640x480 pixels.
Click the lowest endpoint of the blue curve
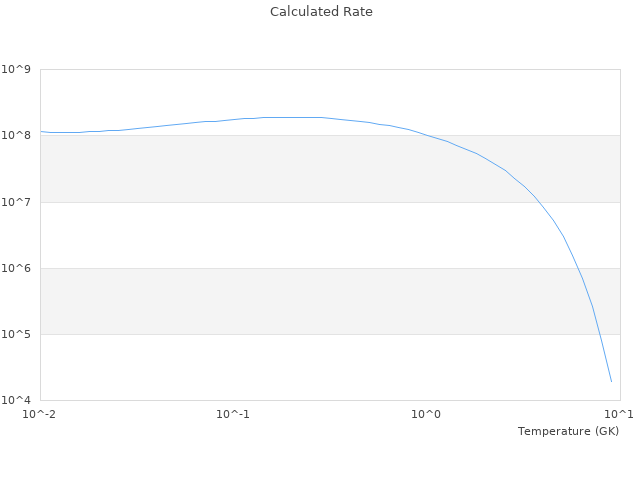(x=611, y=381)
